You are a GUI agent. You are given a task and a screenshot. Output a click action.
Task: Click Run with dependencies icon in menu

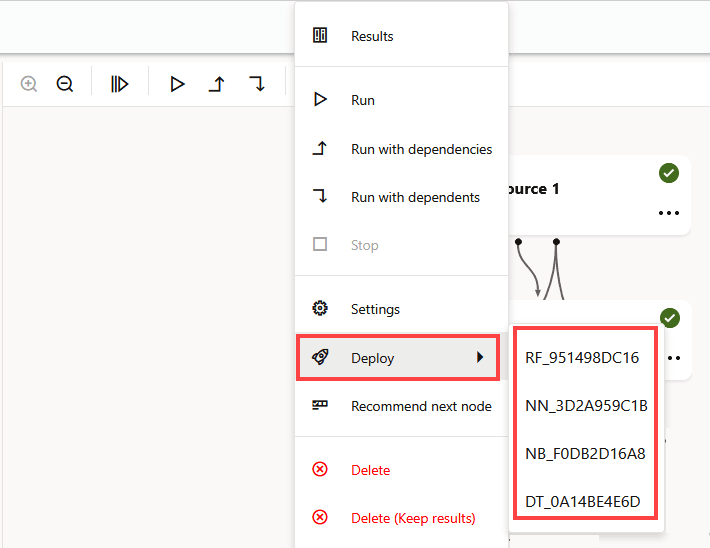pyautogui.click(x=320, y=148)
